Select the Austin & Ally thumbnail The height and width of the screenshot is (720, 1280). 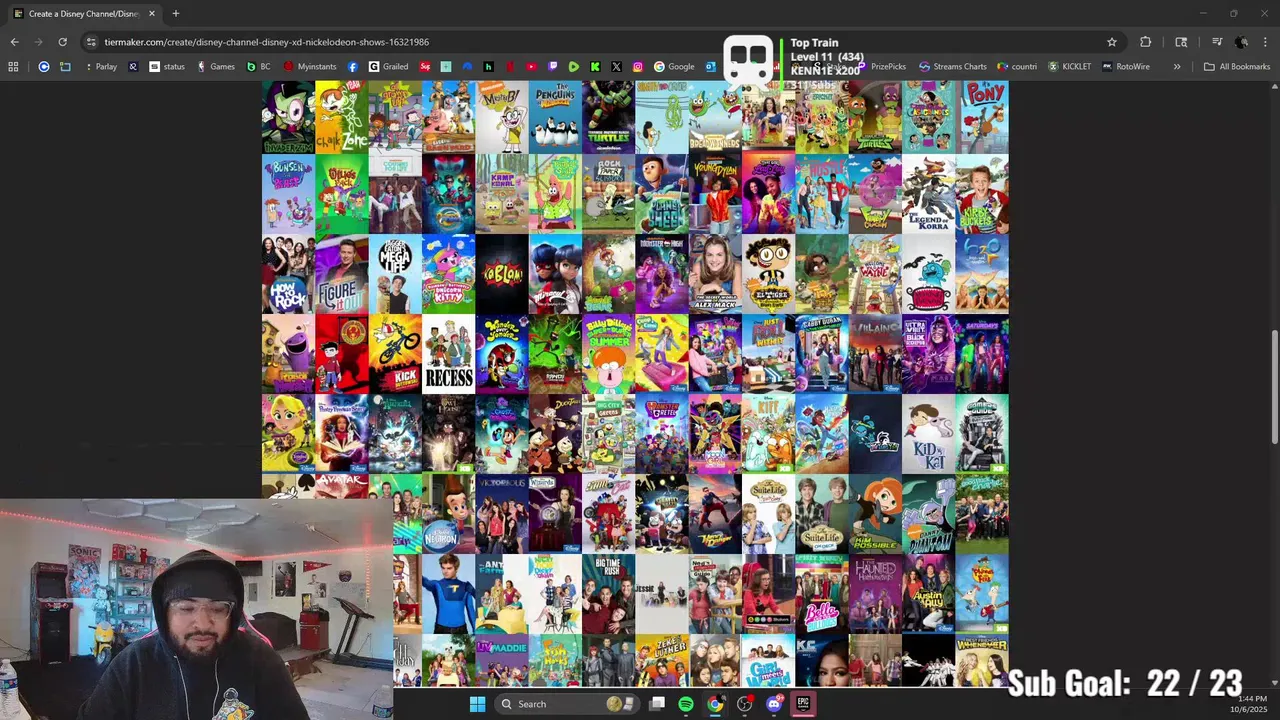click(x=928, y=594)
